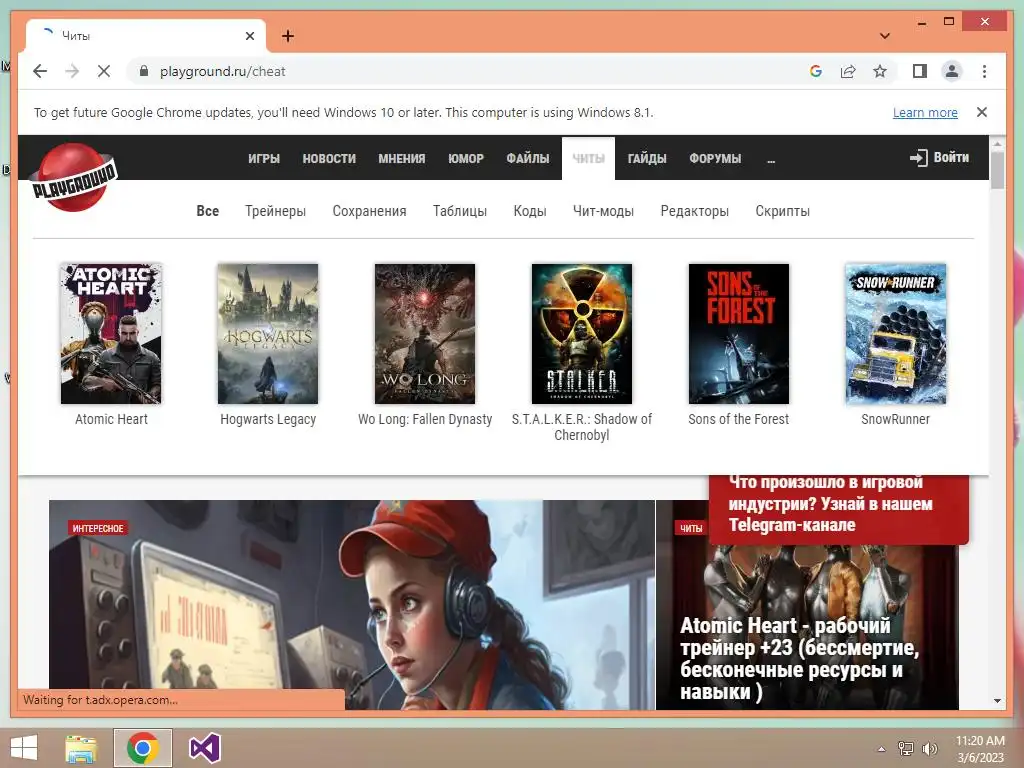Click the Atomic Heart title link
Screen dimensions: 1024x768
coord(111,419)
